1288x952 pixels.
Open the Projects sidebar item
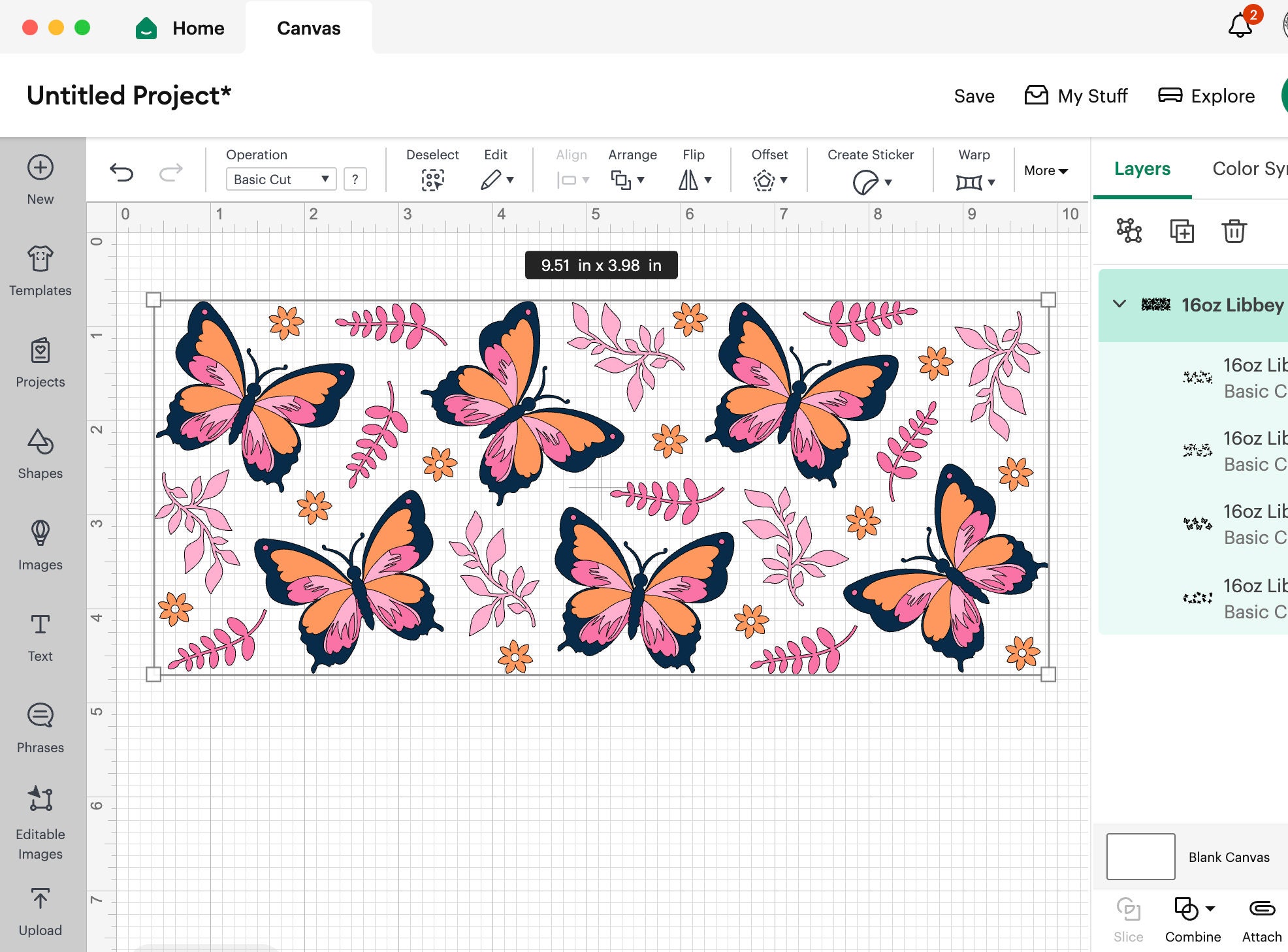tap(40, 362)
